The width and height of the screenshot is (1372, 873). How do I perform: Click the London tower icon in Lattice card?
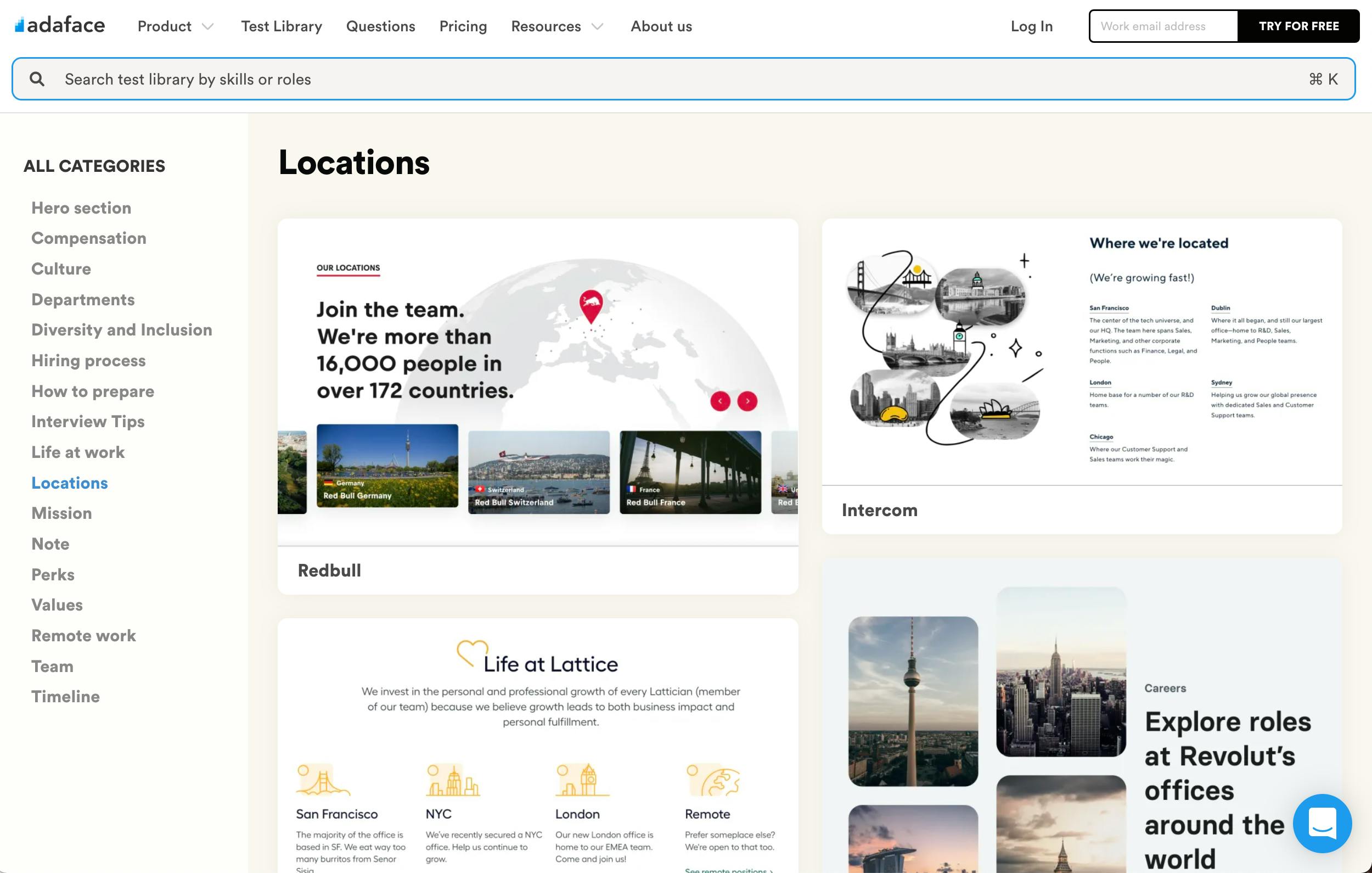[x=582, y=780]
